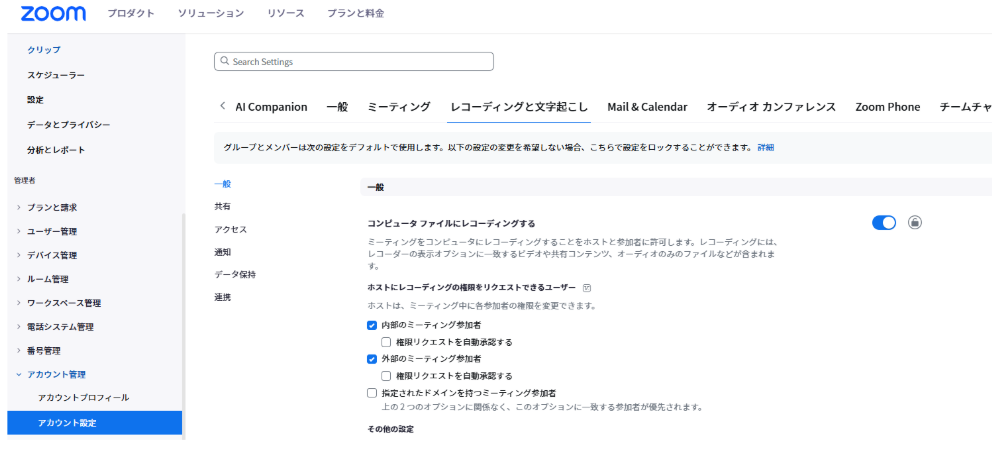The image size is (992, 451).
Task: Switch to the 一般 settings tab
Action: pos(337,107)
